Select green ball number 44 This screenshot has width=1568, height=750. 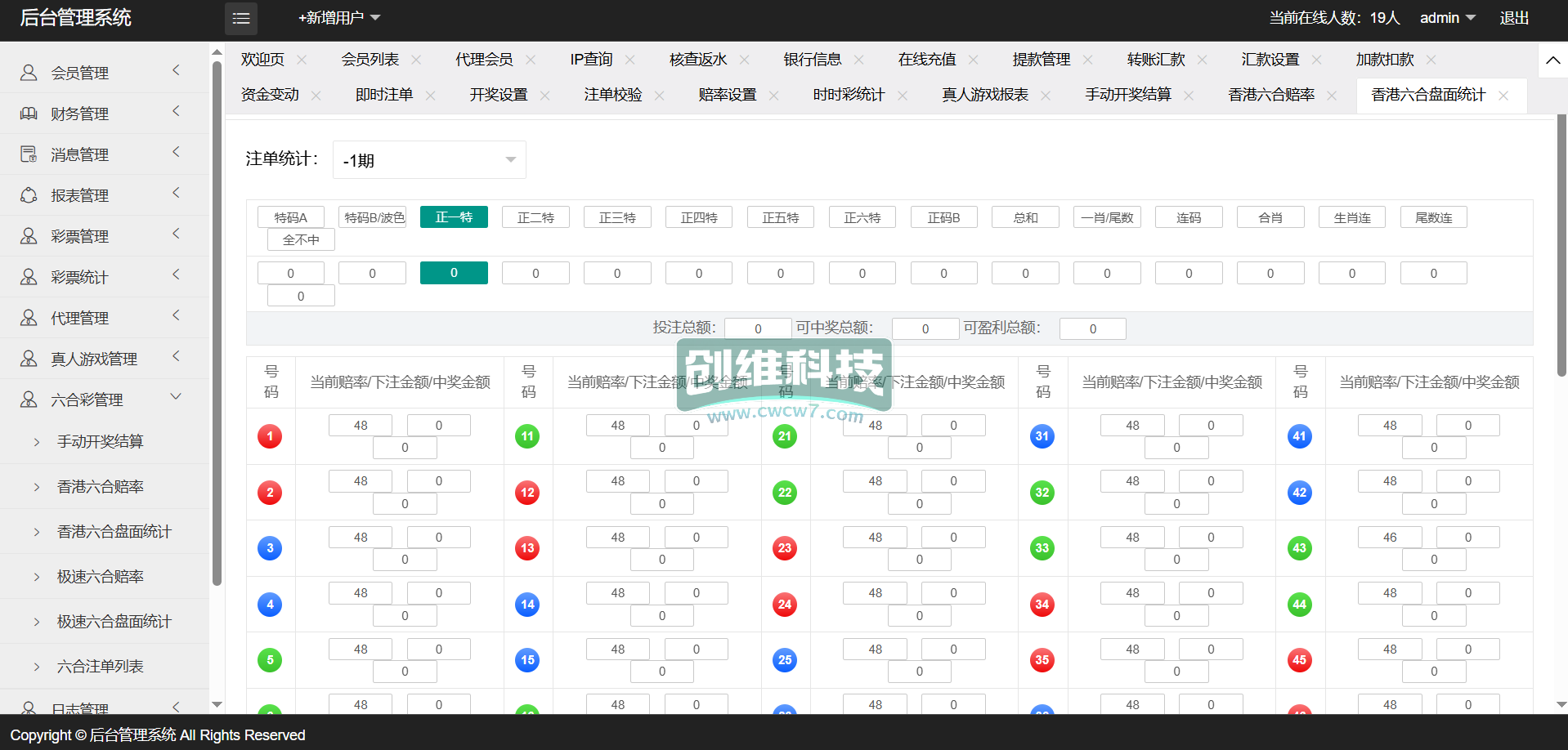coord(1299,605)
